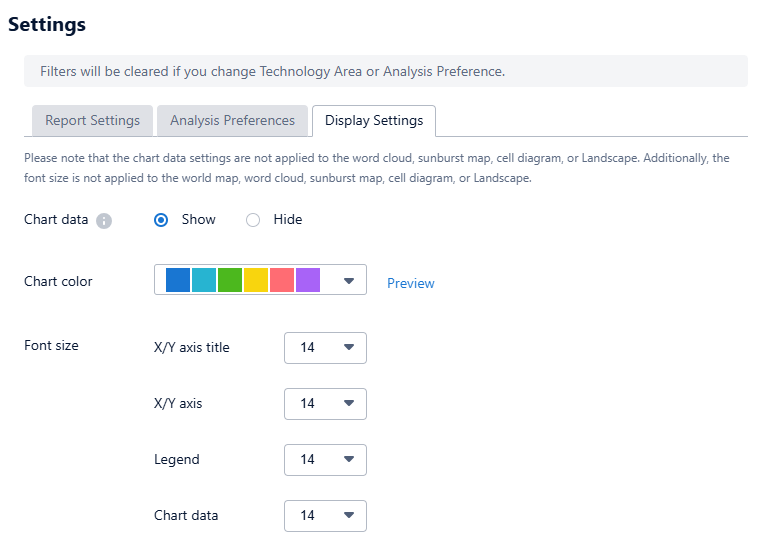Screen dimensions: 757x536
Task: Click the filters-will-be-cleared notice banner
Action: pyautogui.click(x=385, y=72)
